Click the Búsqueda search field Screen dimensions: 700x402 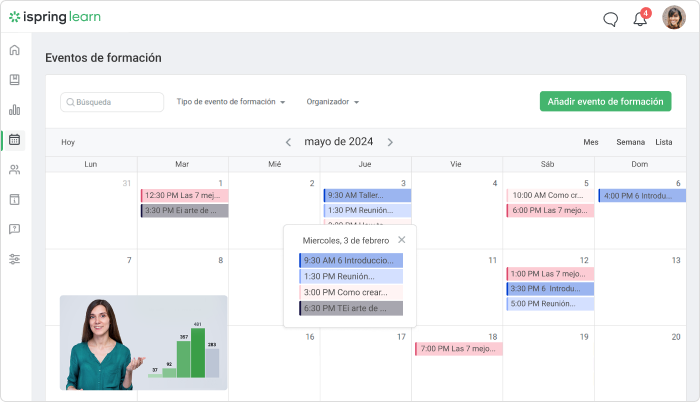tap(112, 102)
